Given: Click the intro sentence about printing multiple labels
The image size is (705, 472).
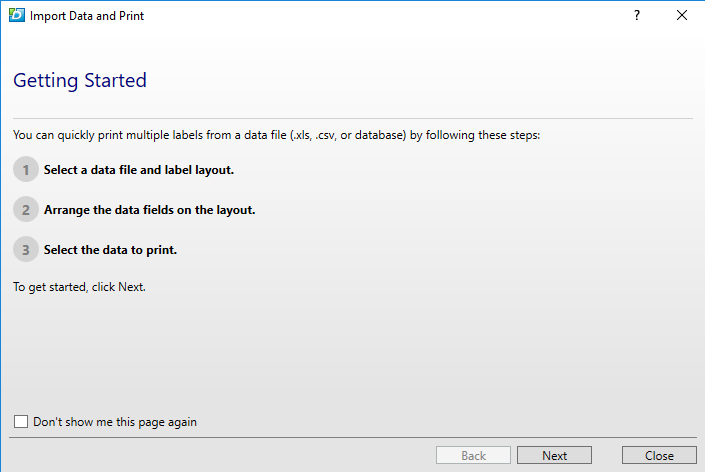Looking at the screenshot, I should [276, 135].
